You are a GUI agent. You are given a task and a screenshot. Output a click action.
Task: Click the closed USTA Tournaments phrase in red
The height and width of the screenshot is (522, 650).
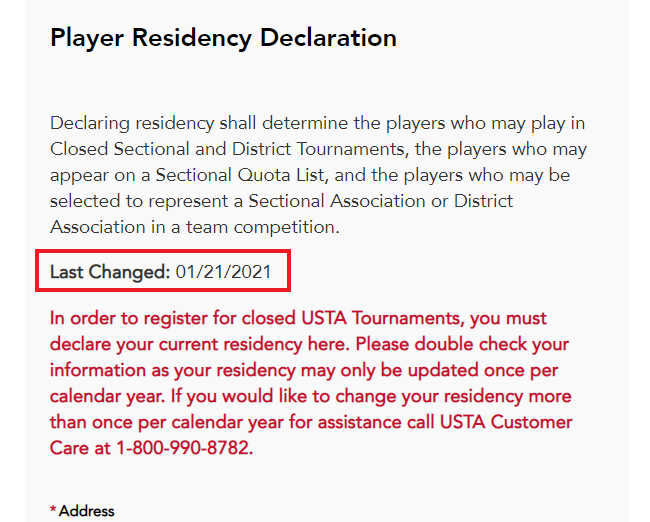(x=351, y=318)
